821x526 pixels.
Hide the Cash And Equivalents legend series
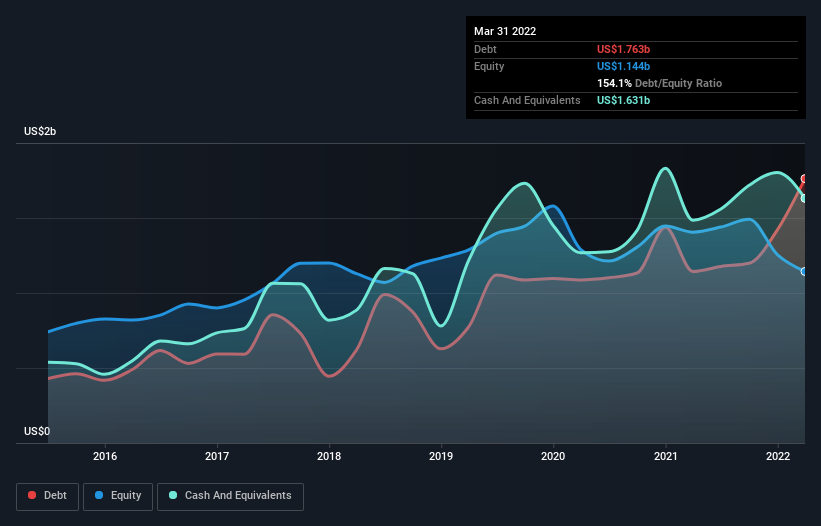230,495
